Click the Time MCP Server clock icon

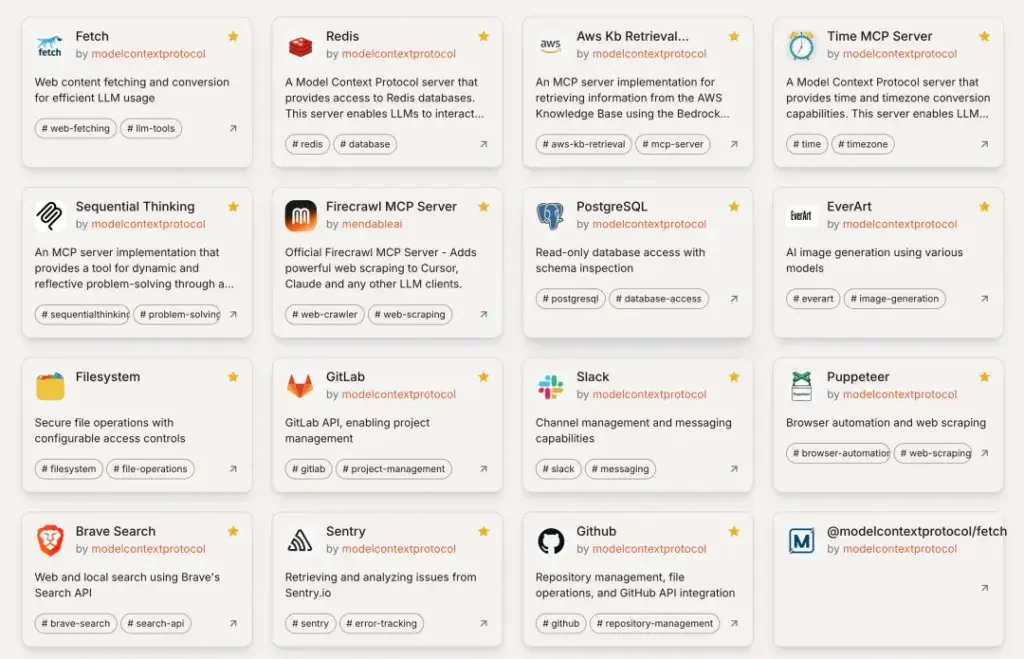[801, 46]
